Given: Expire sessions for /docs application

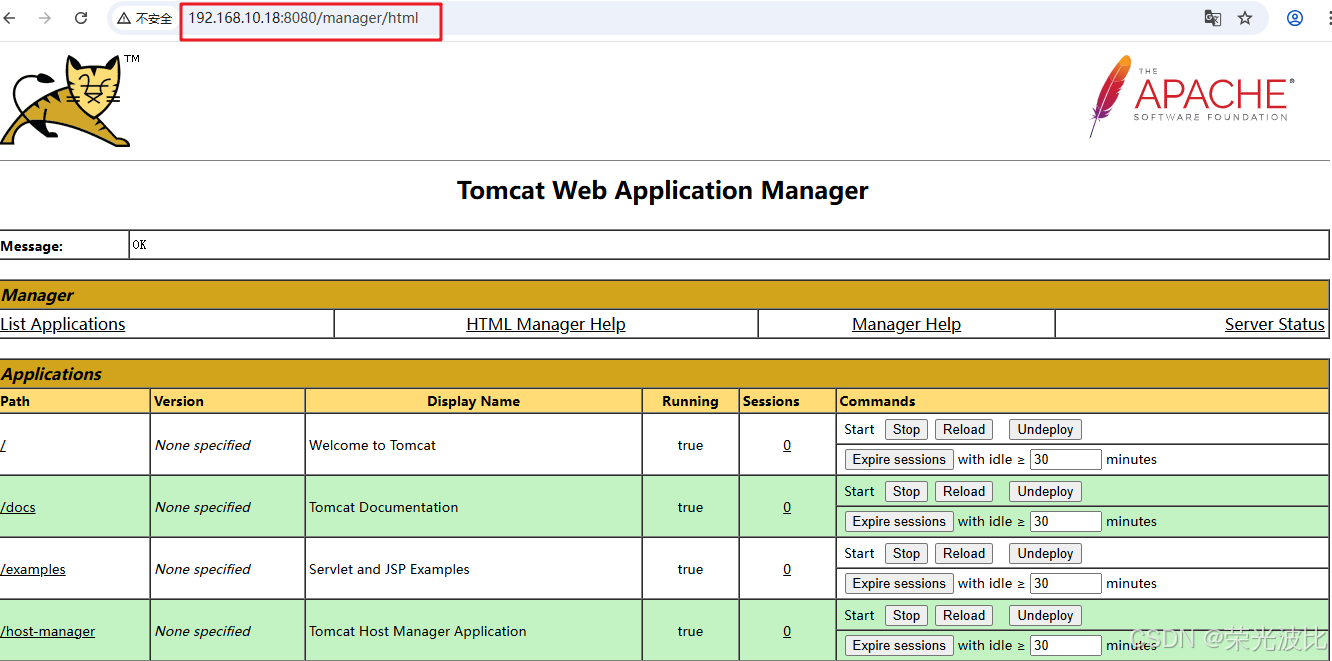Looking at the screenshot, I should pyautogui.click(x=899, y=521).
